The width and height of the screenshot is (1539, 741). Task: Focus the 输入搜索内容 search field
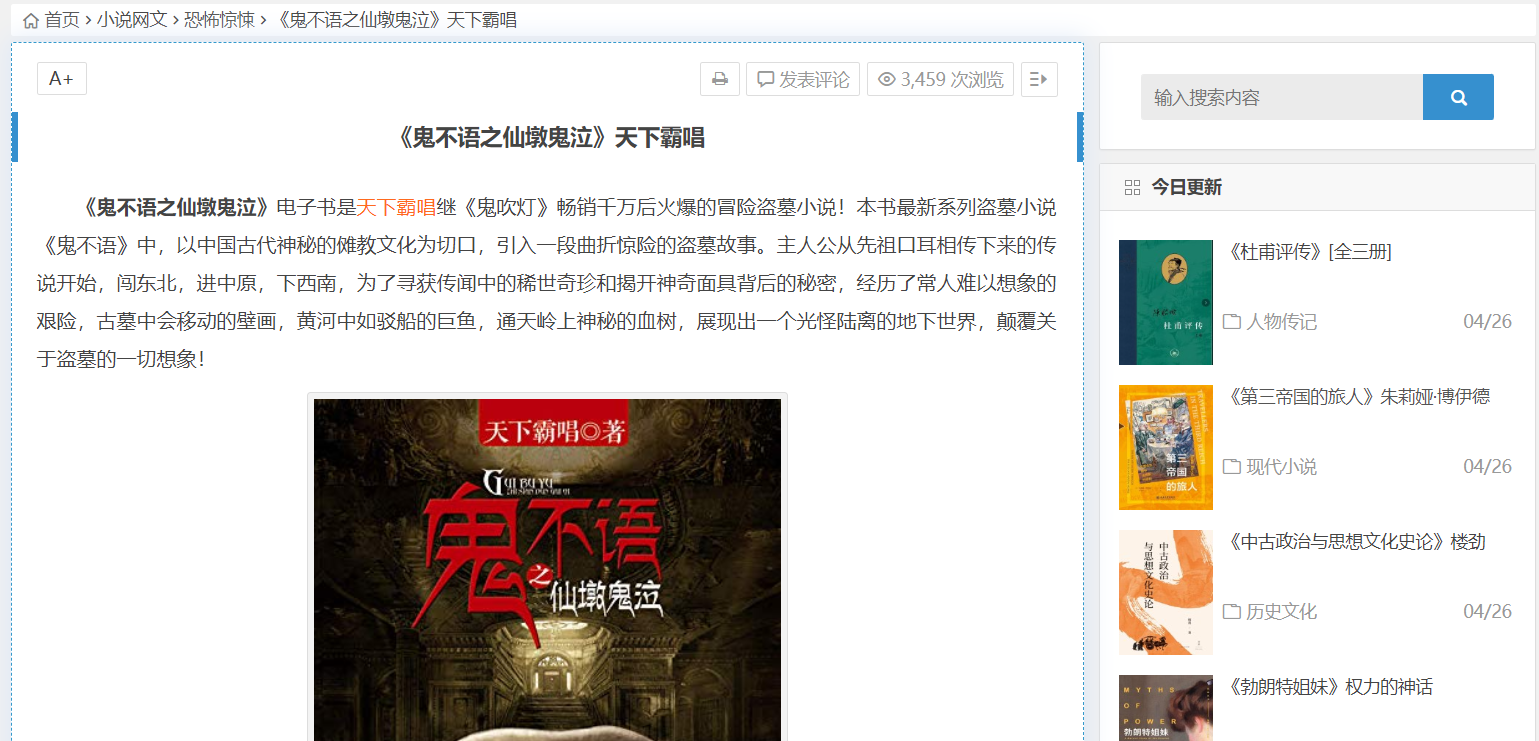pyautogui.click(x=1282, y=97)
